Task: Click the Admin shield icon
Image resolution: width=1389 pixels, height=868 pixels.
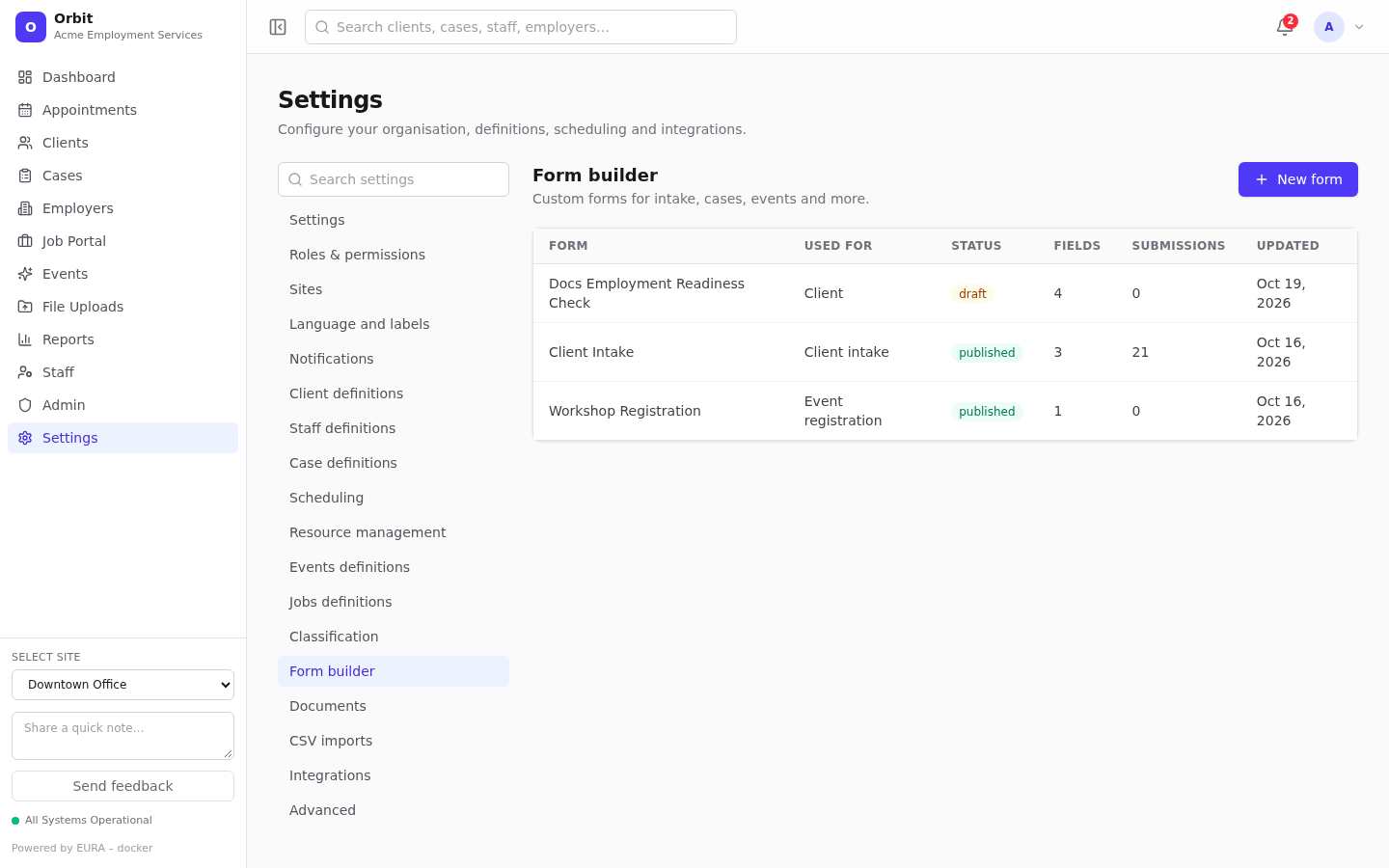Action: [x=25, y=405]
